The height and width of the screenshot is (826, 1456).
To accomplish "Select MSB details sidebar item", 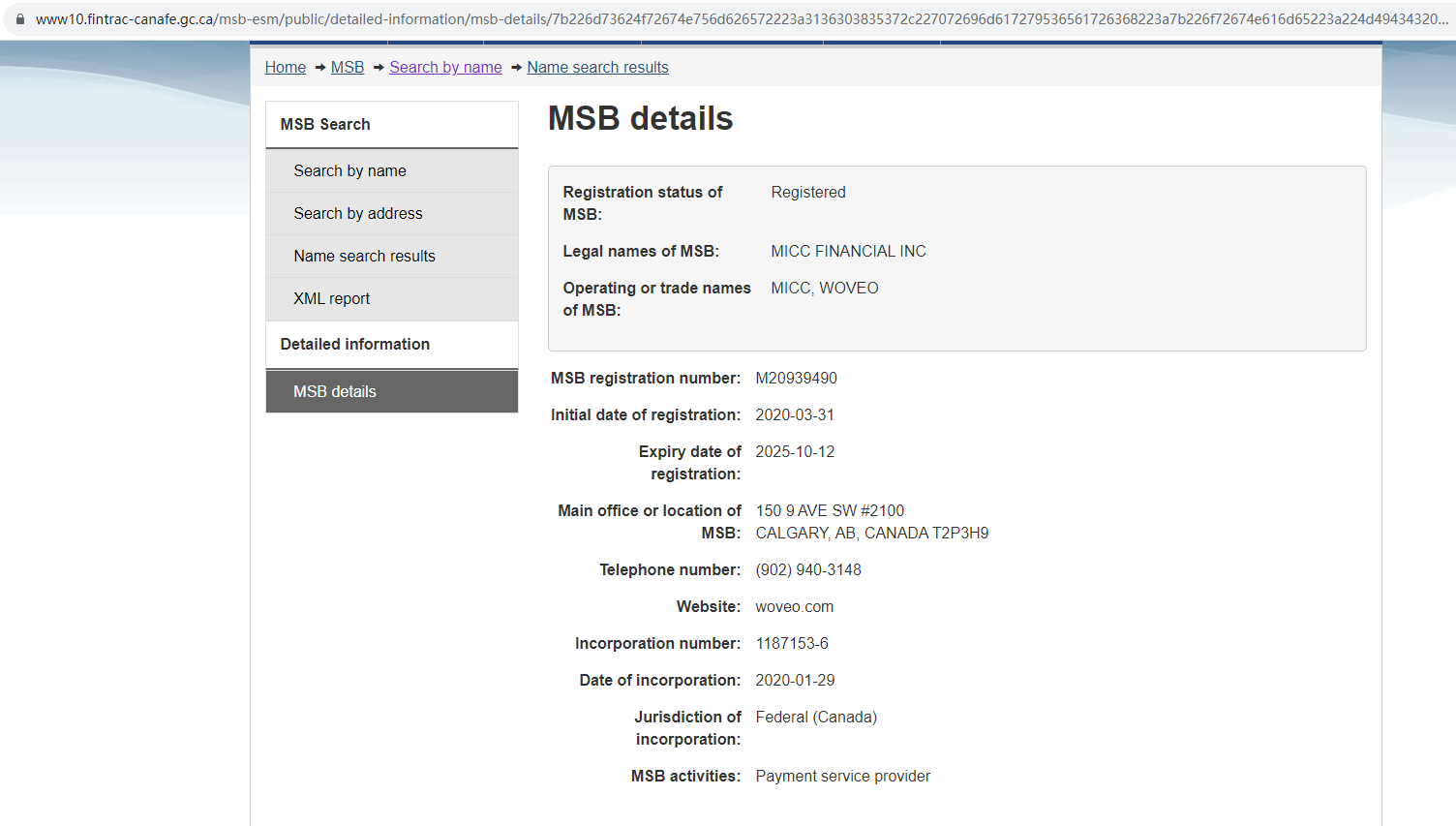I will pyautogui.click(x=392, y=391).
